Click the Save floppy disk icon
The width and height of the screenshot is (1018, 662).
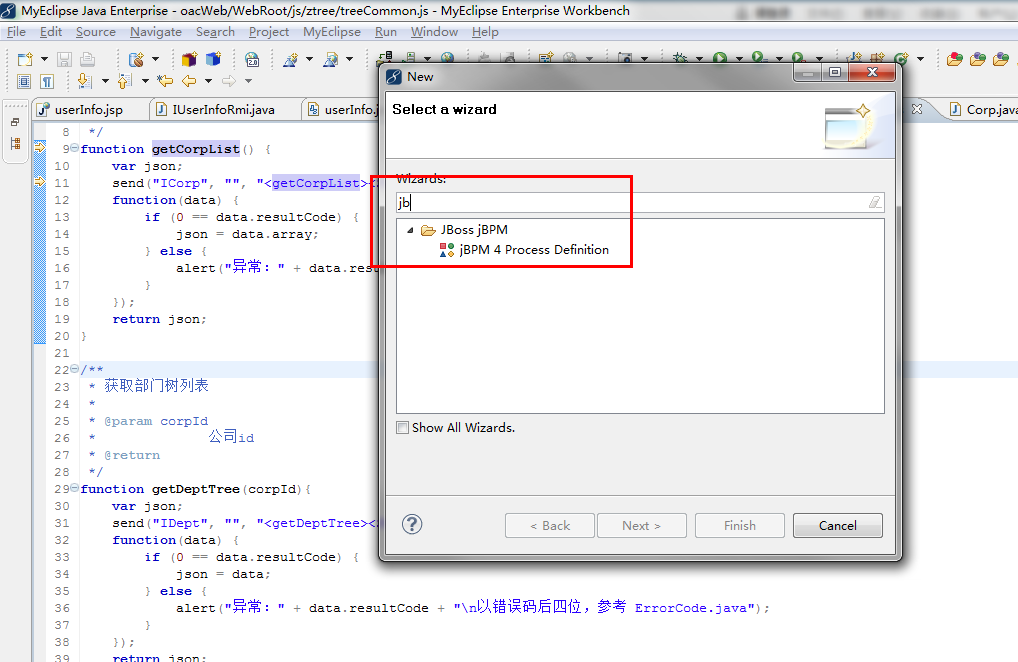coord(64,60)
